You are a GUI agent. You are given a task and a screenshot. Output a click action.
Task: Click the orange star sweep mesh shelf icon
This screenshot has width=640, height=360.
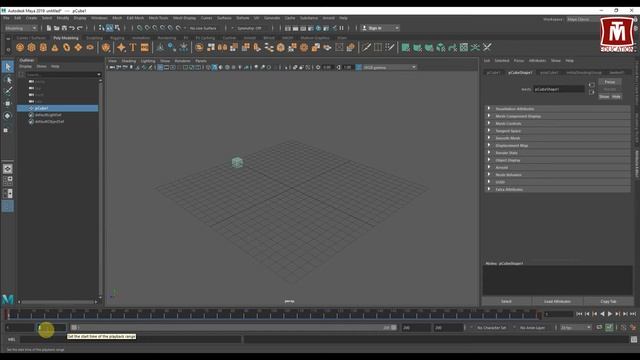(121, 48)
